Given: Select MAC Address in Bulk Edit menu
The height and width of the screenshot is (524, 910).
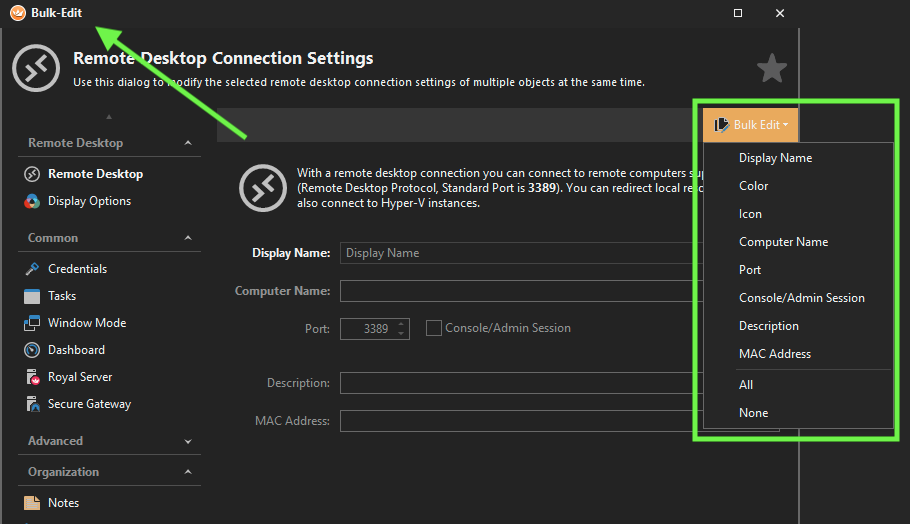Looking at the screenshot, I should [775, 354].
